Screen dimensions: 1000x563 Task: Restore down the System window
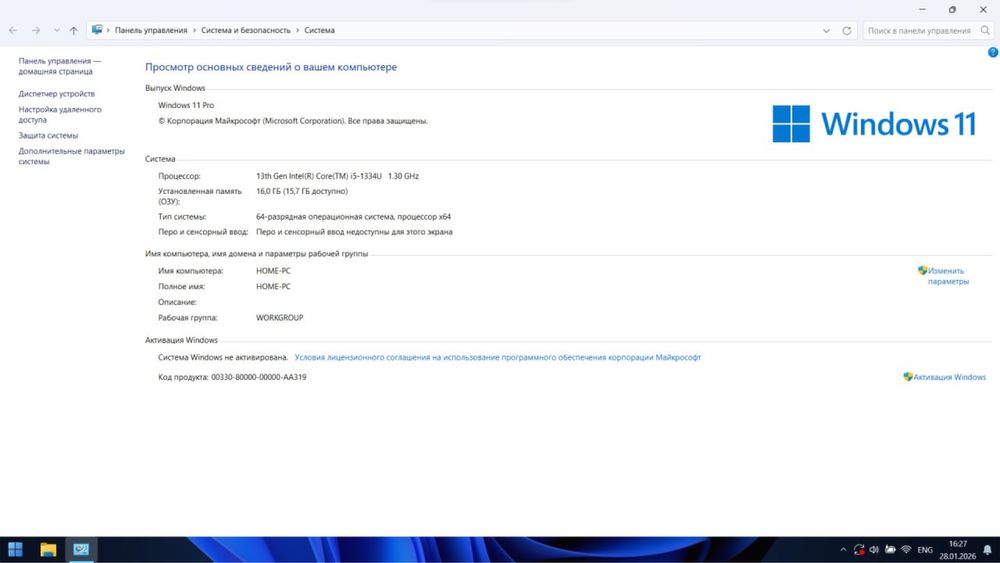pos(952,10)
